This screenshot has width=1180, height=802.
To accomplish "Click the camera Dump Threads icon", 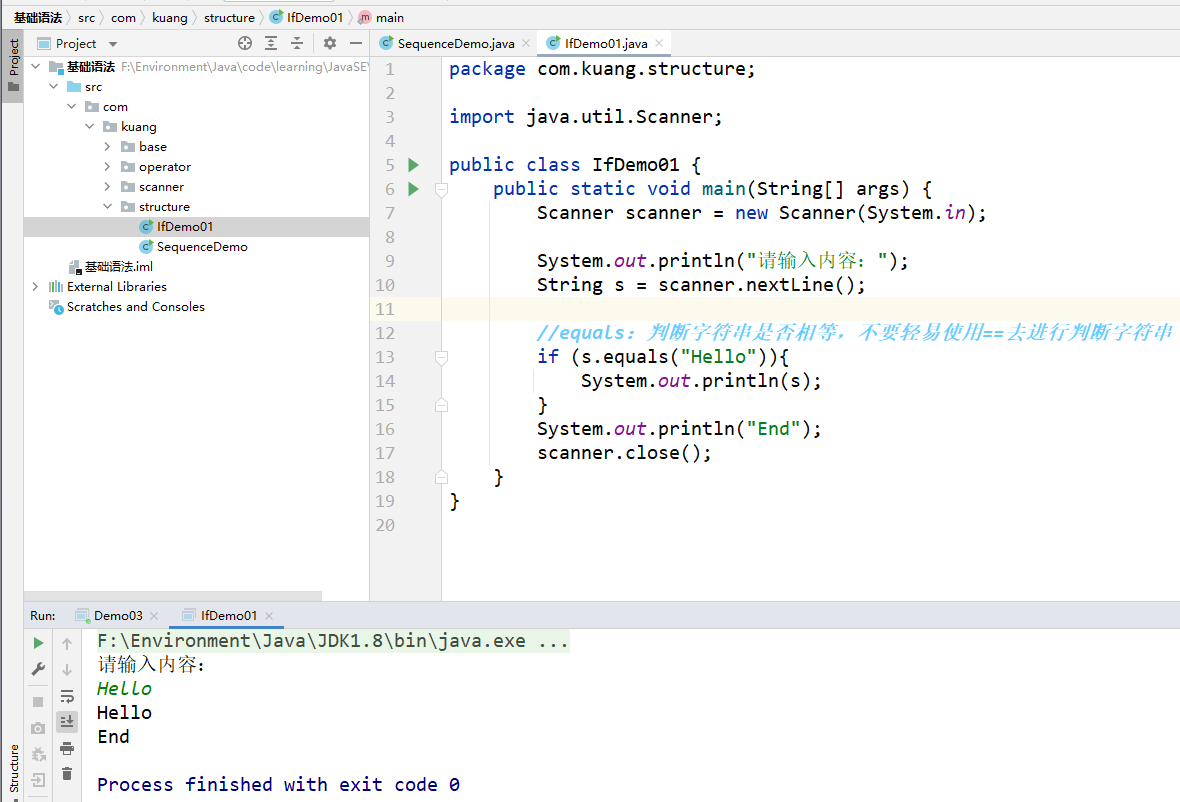I will [x=38, y=728].
